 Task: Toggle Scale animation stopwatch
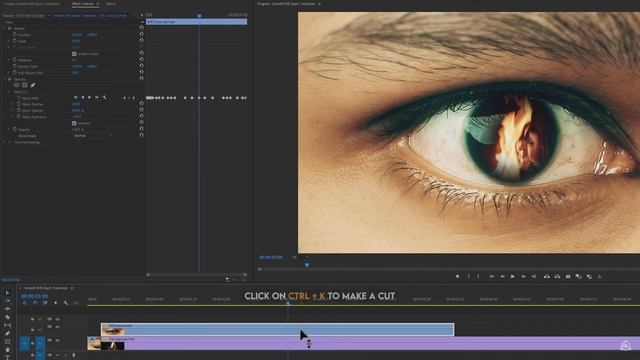click(x=14, y=41)
